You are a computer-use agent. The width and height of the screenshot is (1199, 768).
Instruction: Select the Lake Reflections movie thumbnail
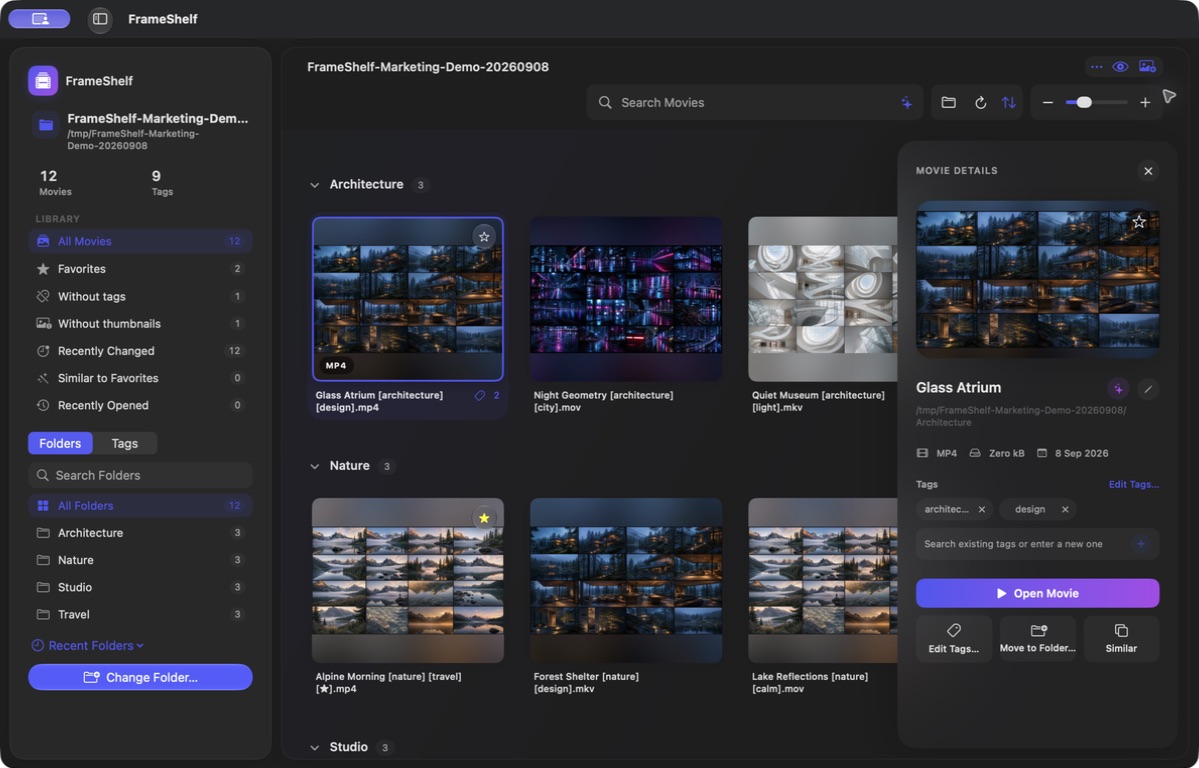click(x=823, y=581)
